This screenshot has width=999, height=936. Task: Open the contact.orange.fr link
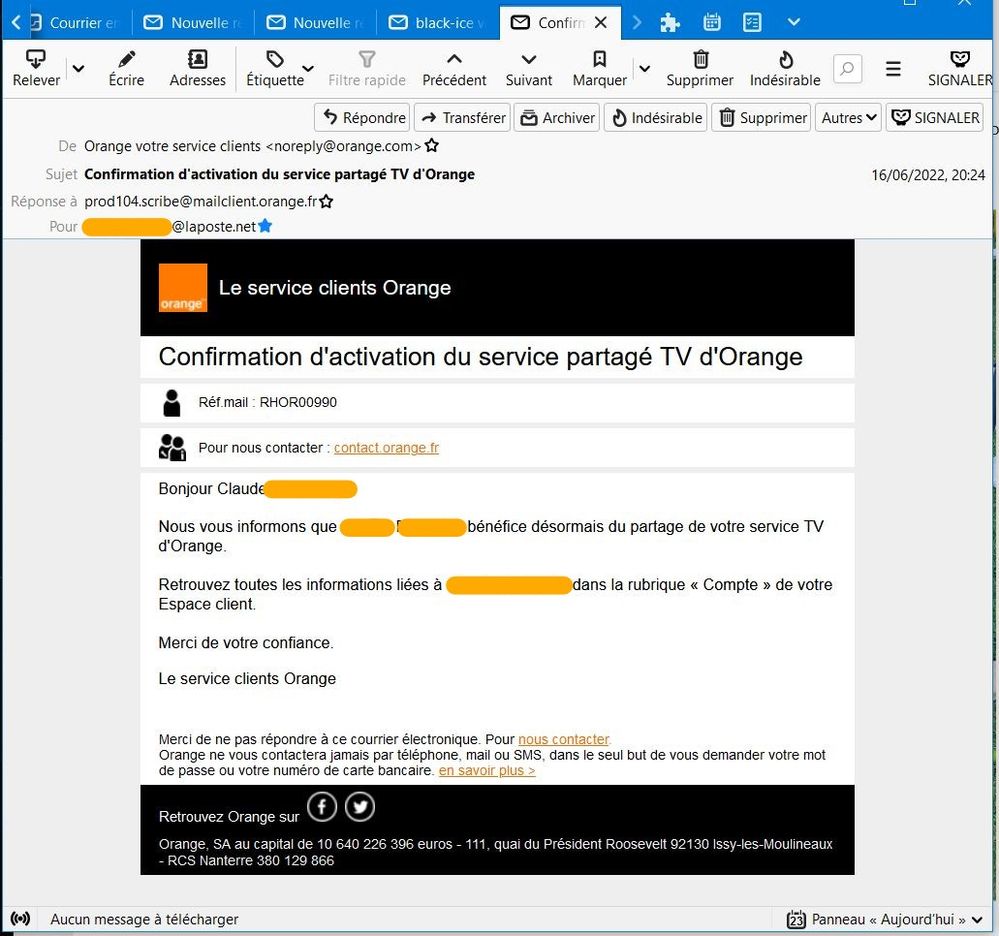(x=386, y=447)
